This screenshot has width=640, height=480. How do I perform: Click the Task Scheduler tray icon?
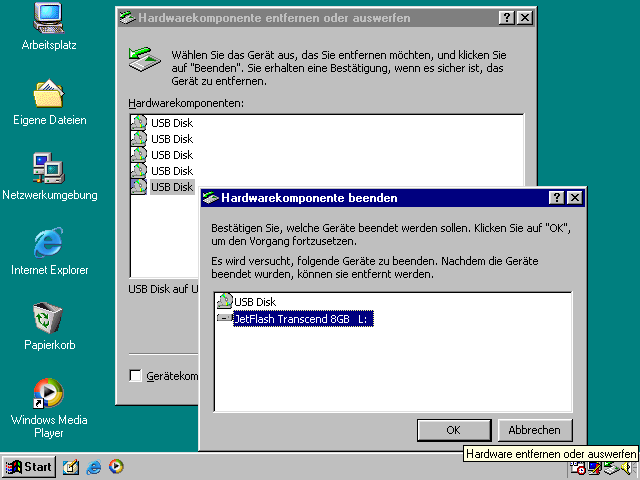(578, 469)
